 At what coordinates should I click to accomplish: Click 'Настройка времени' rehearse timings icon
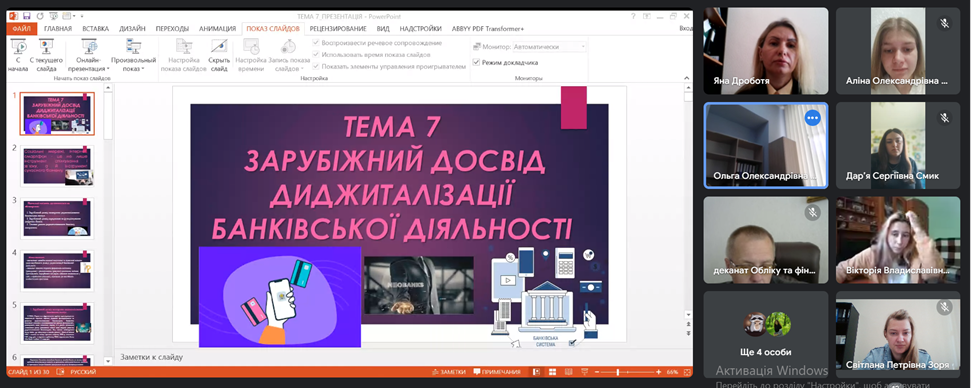pos(251,46)
